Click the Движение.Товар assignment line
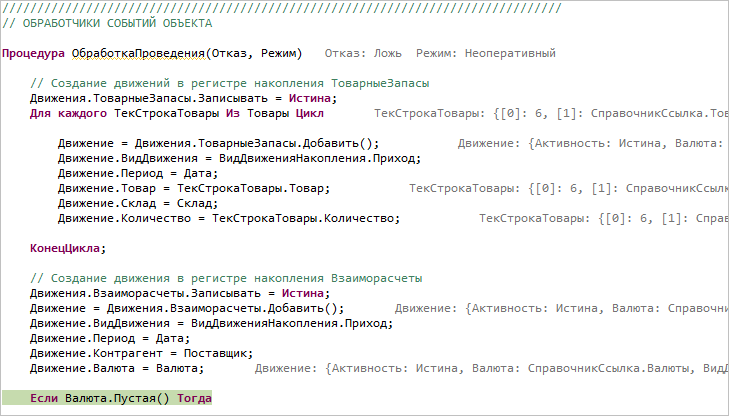 (x=193, y=187)
